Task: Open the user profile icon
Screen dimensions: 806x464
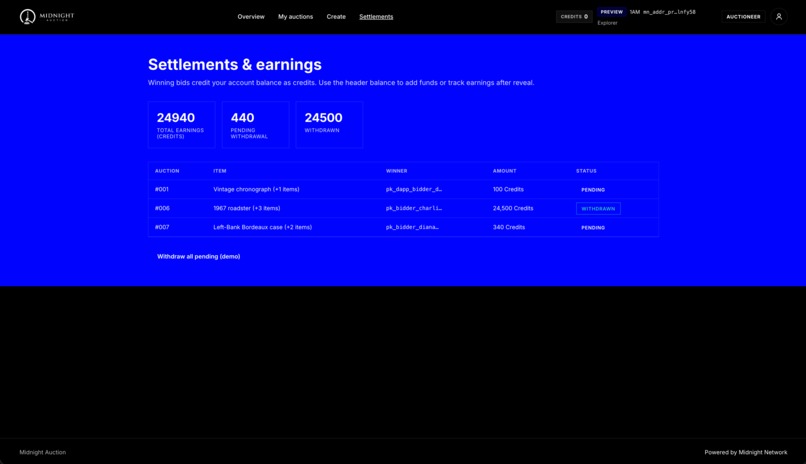Action: pyautogui.click(x=779, y=16)
